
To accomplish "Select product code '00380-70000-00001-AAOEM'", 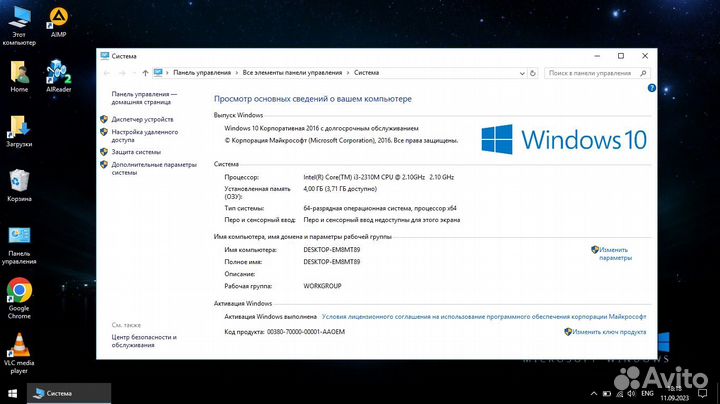I will pos(306,332).
